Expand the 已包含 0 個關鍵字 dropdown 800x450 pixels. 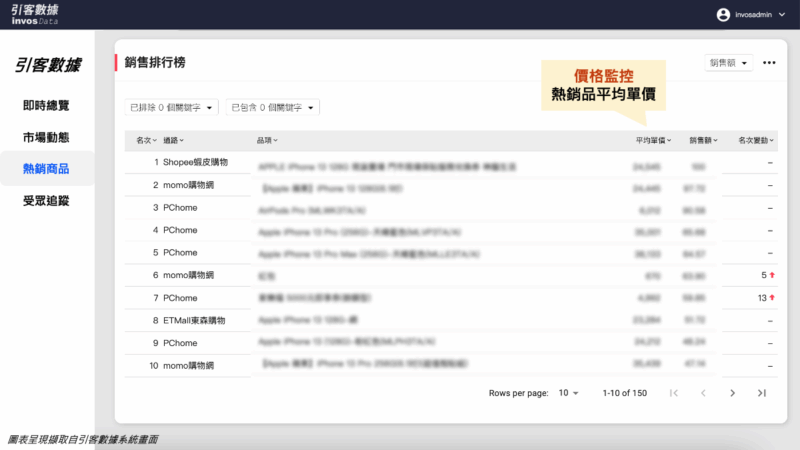[272, 107]
